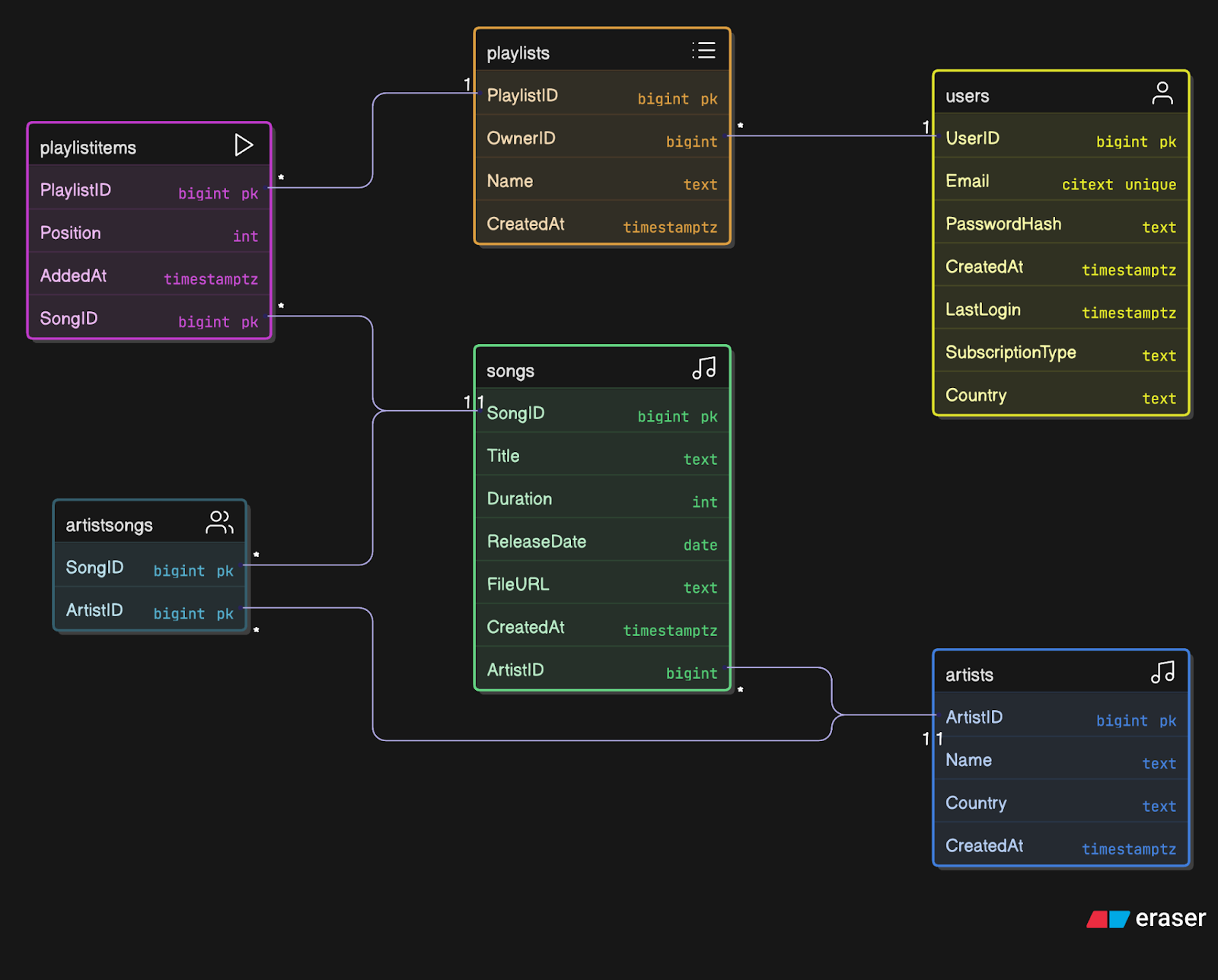Click AddedAt field in playlistitems

149,274
